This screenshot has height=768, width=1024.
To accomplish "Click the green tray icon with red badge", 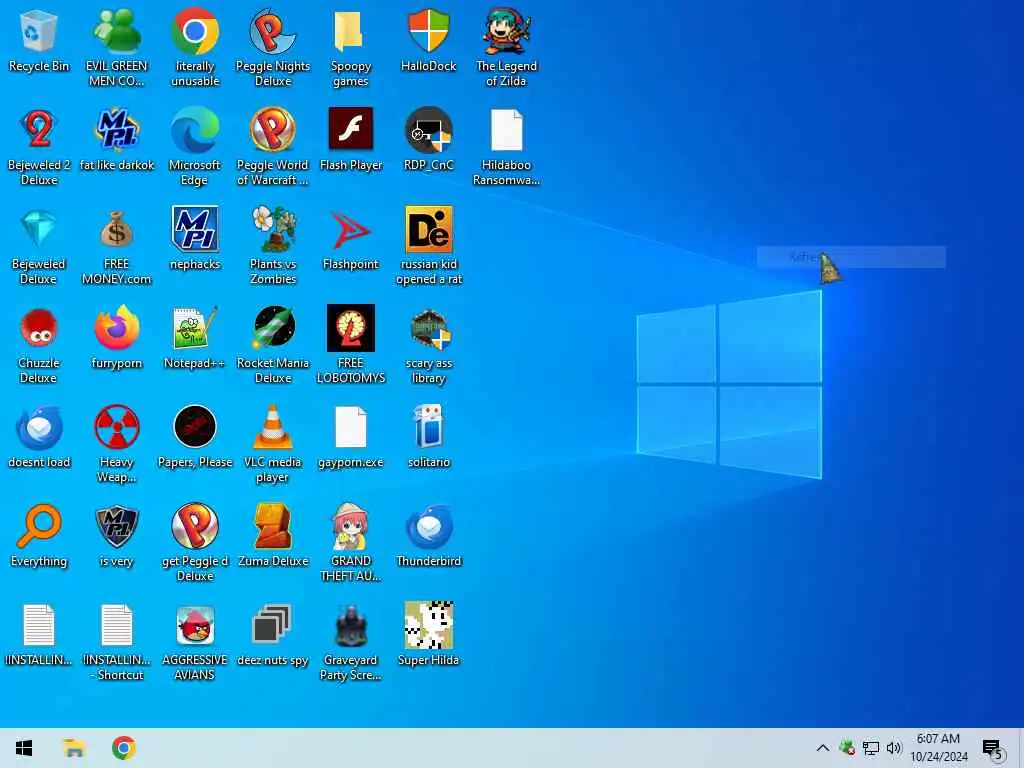I will (x=847, y=748).
